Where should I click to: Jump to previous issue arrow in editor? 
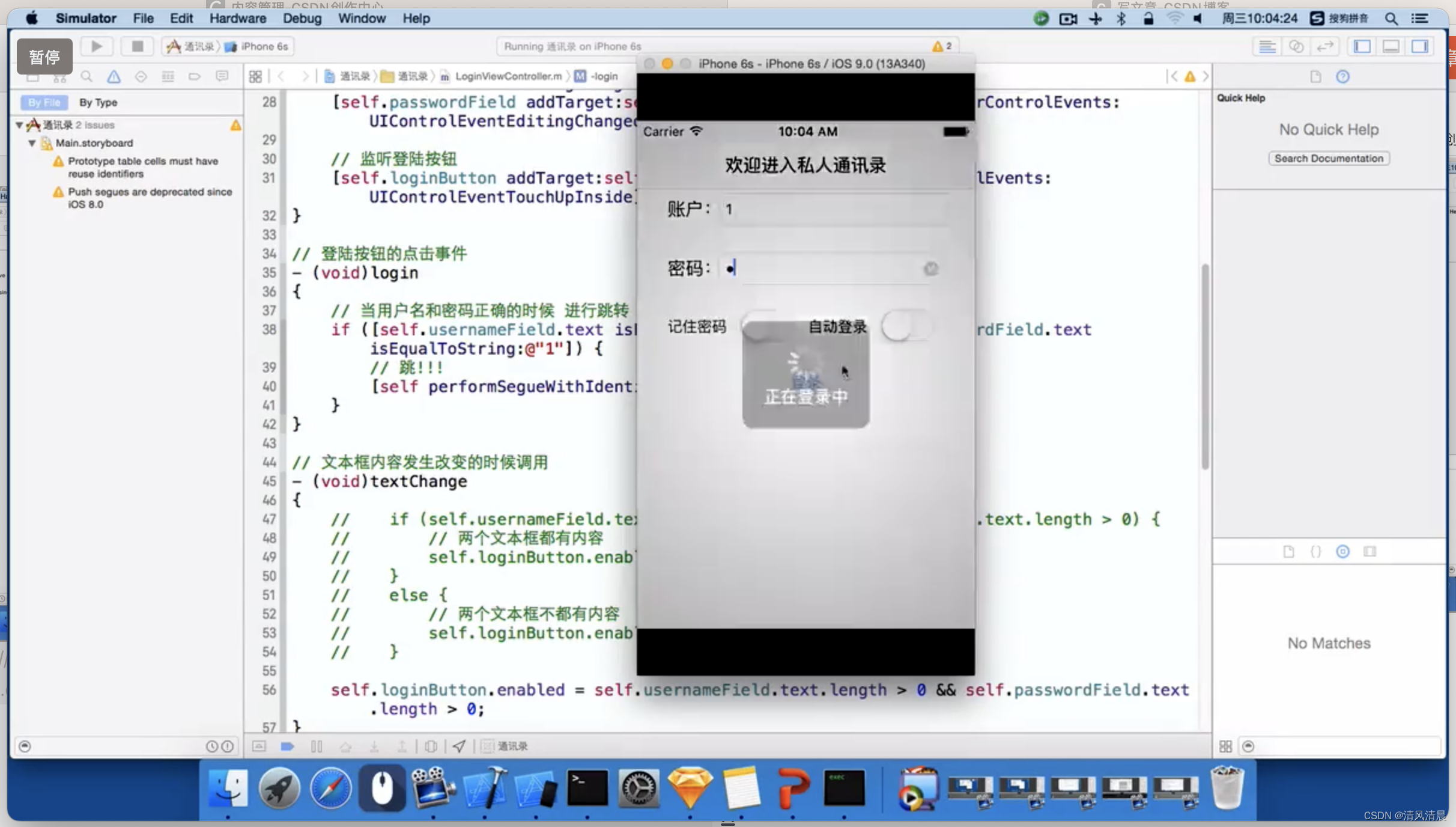1174,76
